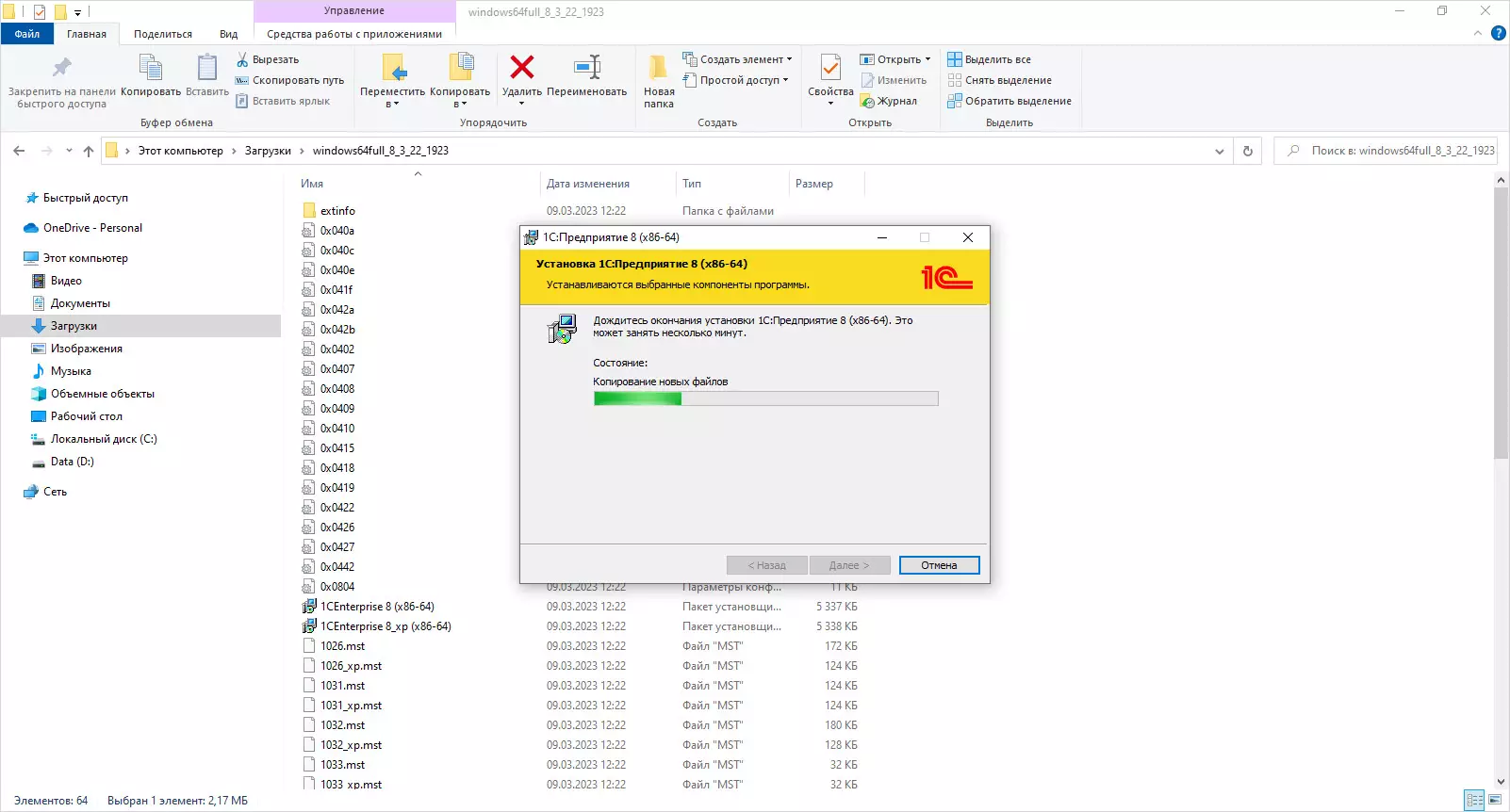Switch to the Поделиться ribbon tab
The image size is (1510, 812).
163,34
